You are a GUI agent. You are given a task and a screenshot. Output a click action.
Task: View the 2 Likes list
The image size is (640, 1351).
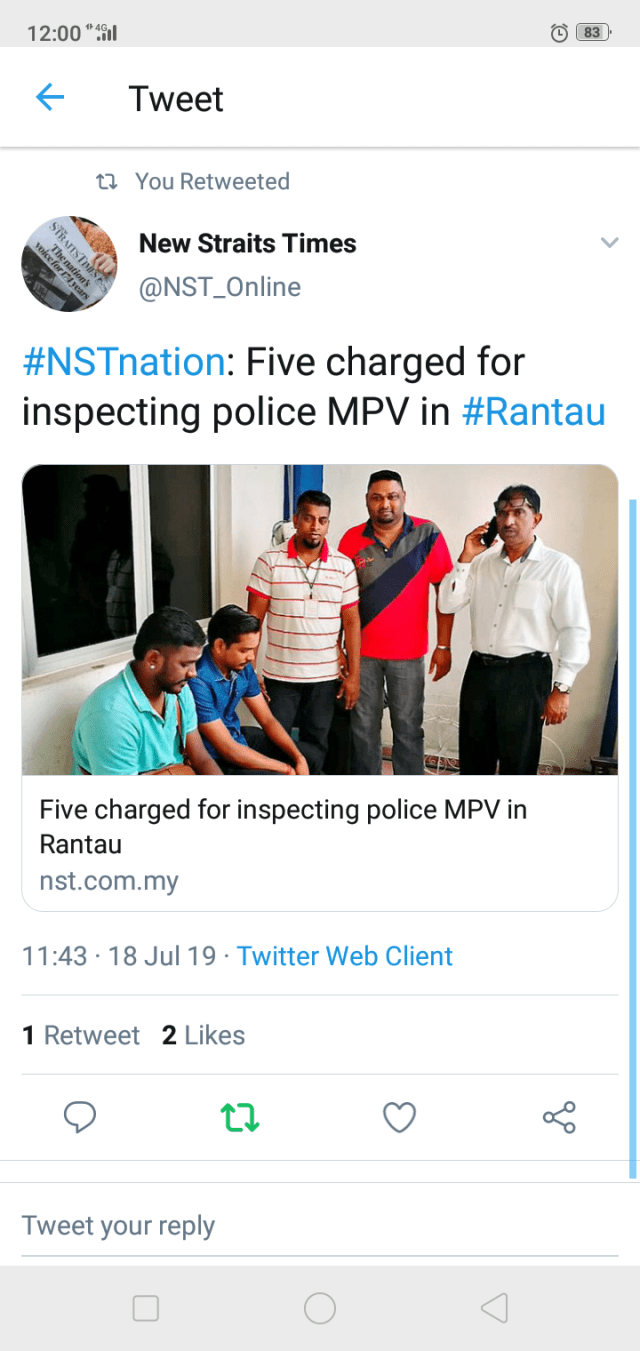coord(203,1035)
